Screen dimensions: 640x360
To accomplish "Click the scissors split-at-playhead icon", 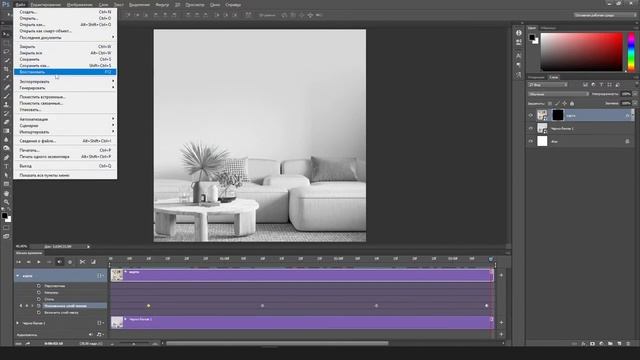I will [82, 262].
